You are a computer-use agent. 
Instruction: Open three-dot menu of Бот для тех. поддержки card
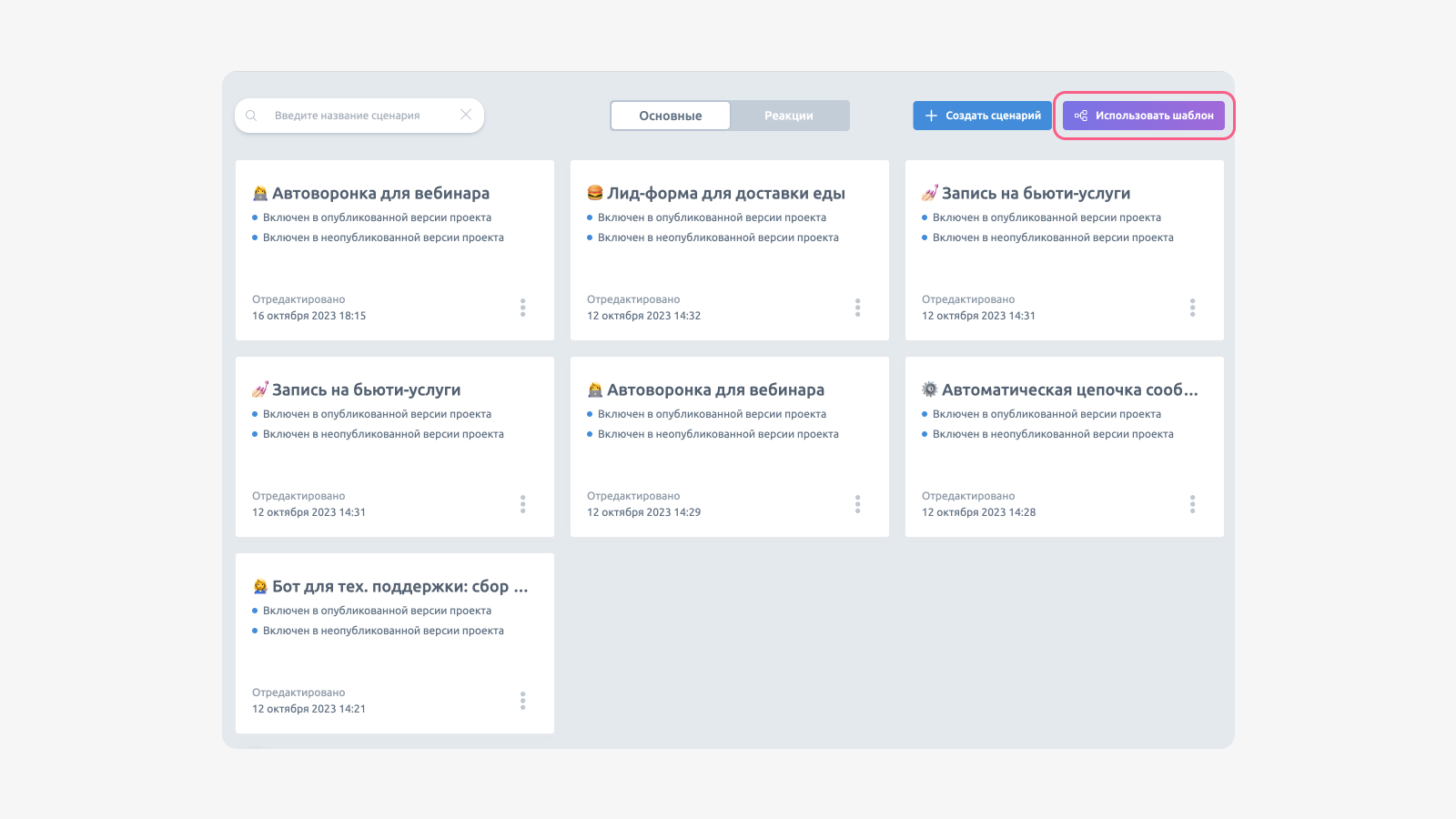[522, 701]
